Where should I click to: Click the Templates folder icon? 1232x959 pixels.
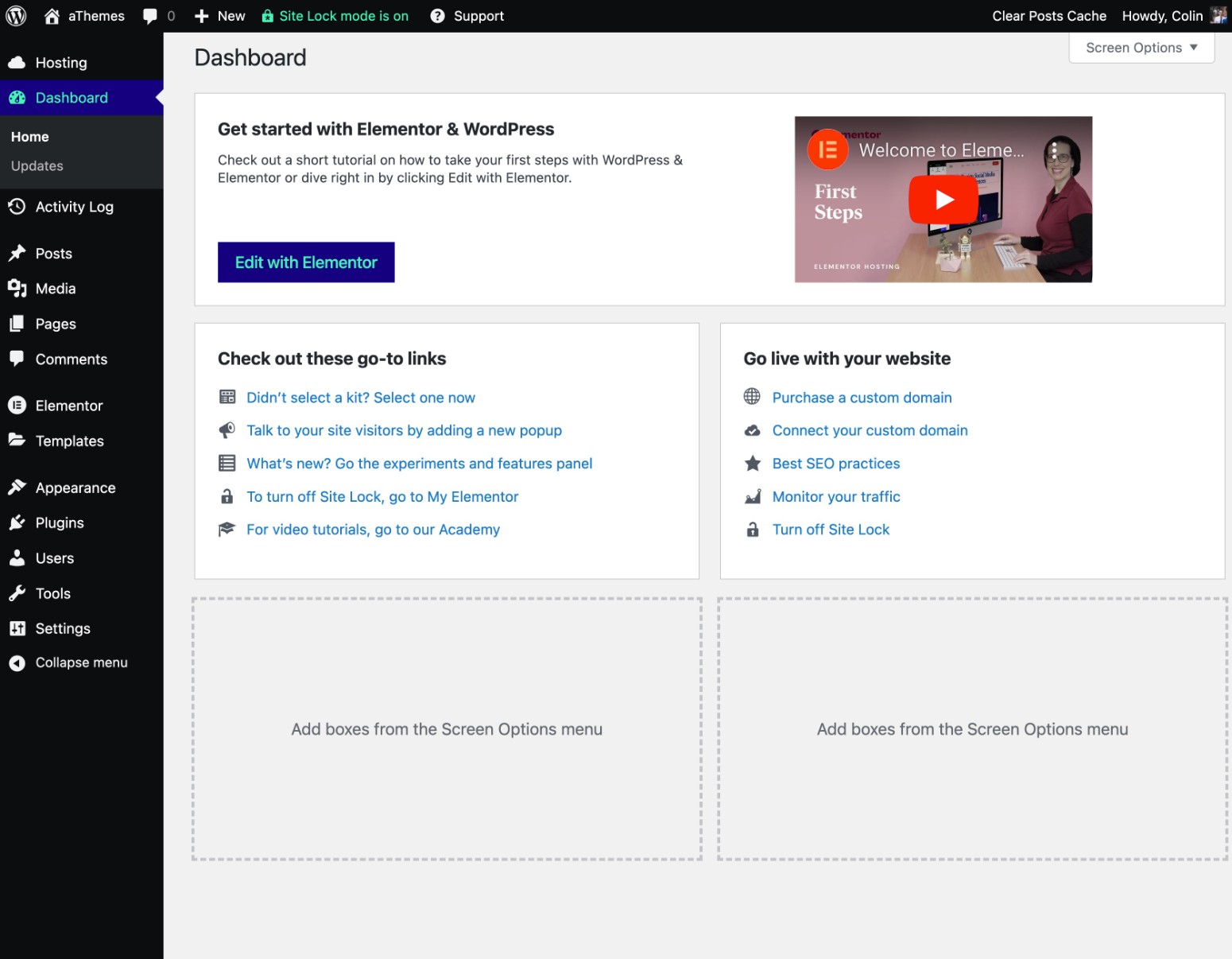[x=17, y=440]
